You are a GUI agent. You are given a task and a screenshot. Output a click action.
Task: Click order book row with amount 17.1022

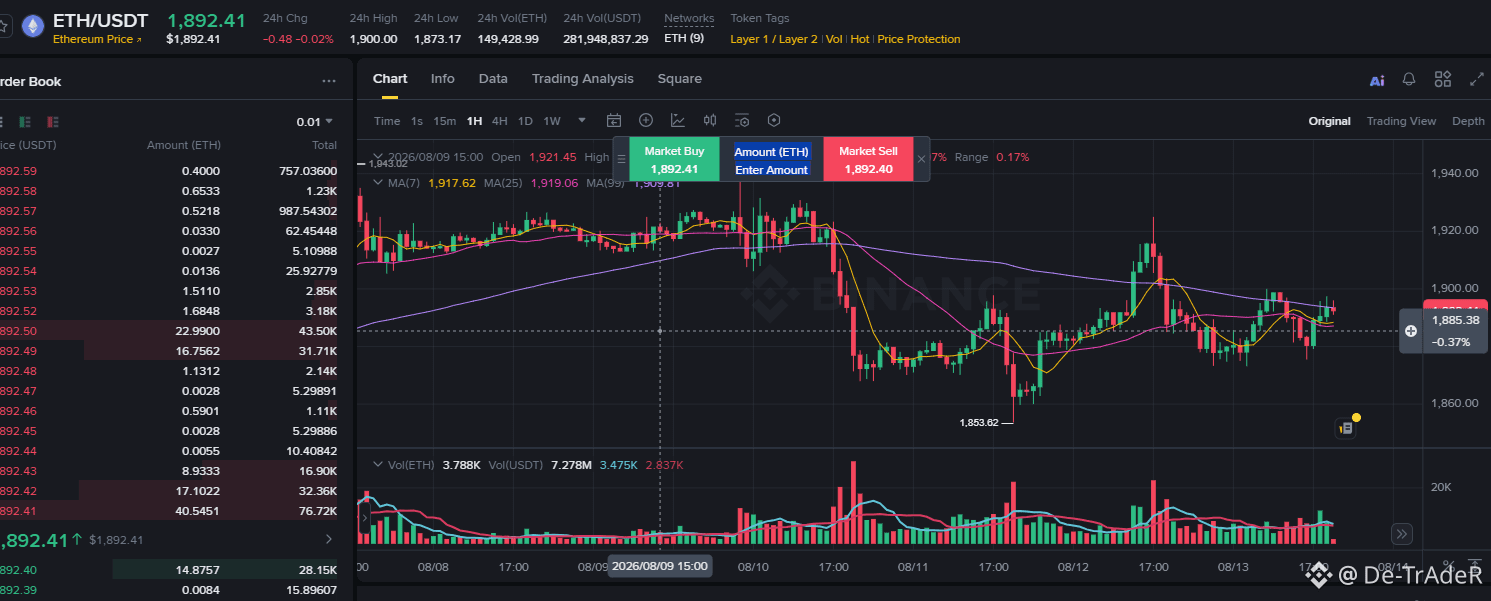(169, 491)
